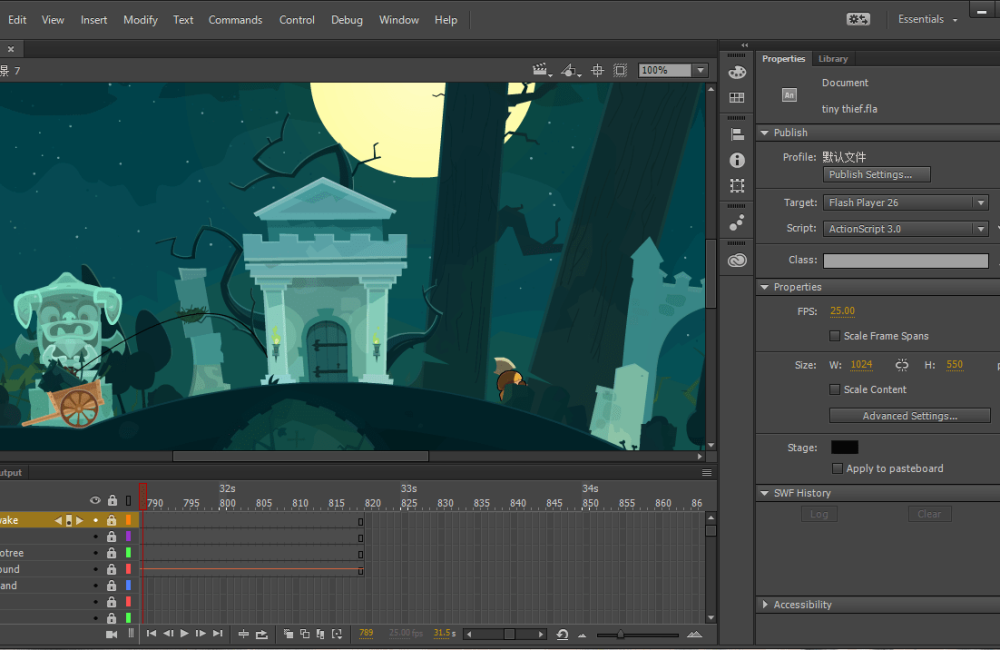Screen dimensions: 1000x650
Task: Open the Color panel palette icon
Action: point(737,72)
